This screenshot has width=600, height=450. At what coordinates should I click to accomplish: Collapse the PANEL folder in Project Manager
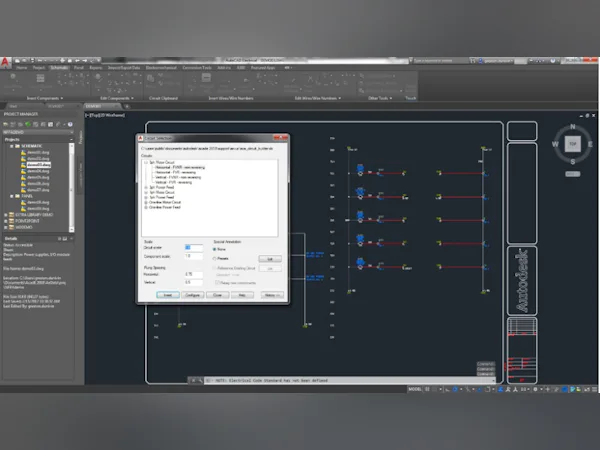[x=11, y=196]
